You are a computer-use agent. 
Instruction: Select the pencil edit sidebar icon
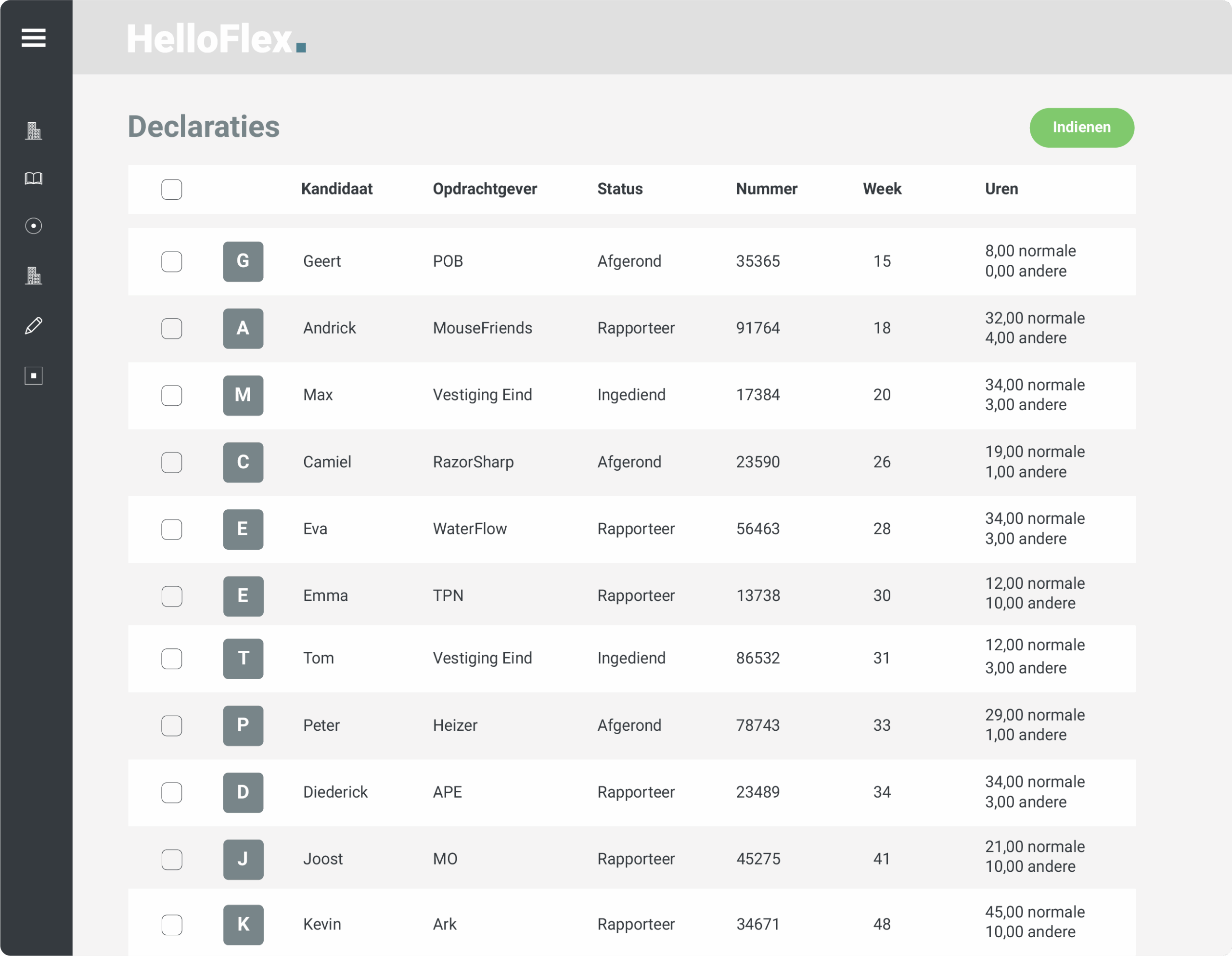pyautogui.click(x=33, y=325)
